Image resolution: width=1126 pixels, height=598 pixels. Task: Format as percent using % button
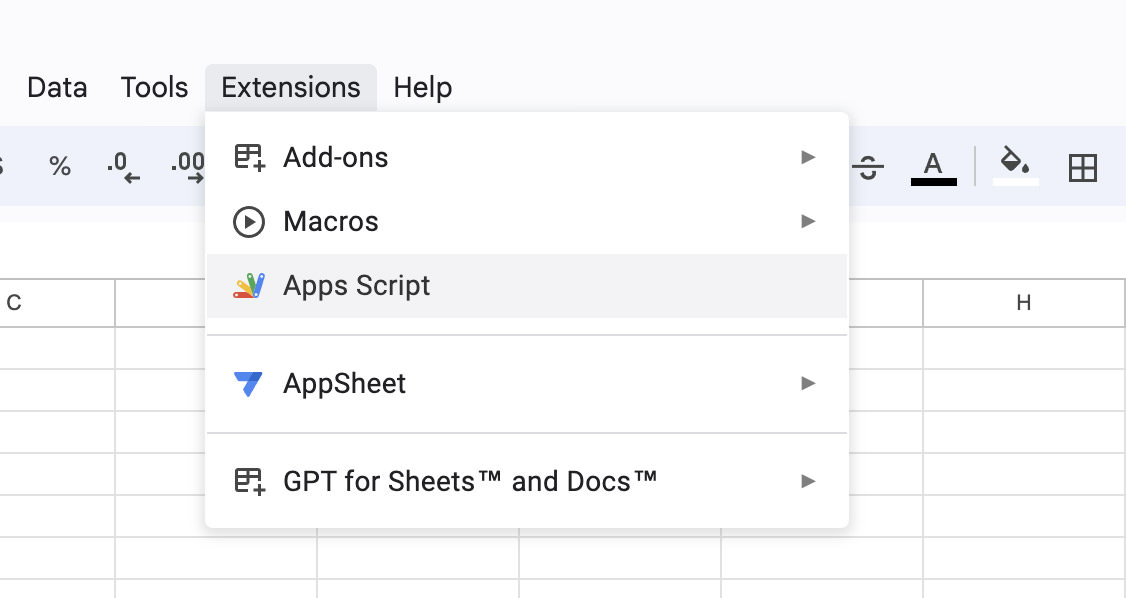[x=60, y=167]
